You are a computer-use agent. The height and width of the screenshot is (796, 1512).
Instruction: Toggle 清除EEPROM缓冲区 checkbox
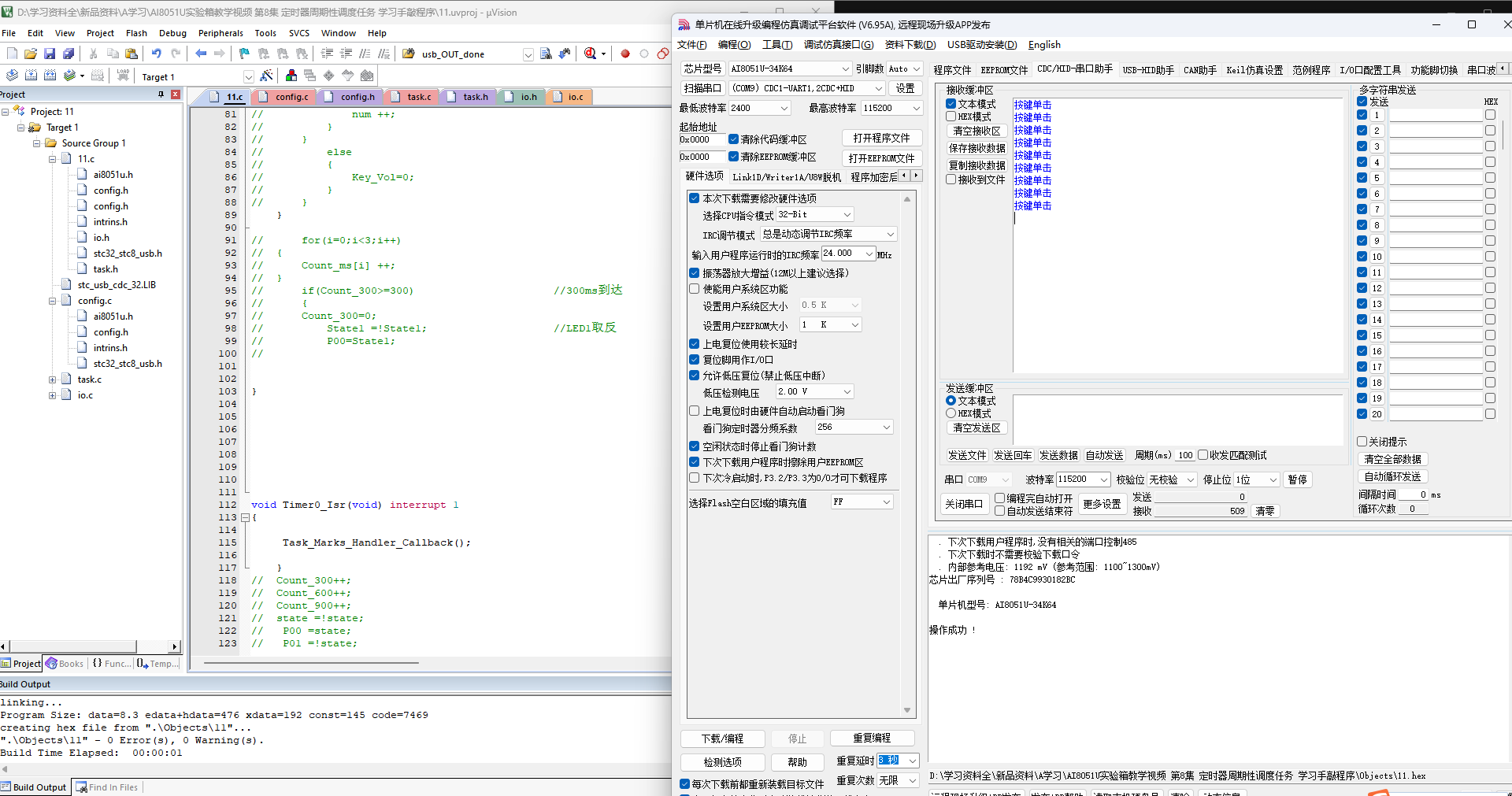click(x=733, y=157)
